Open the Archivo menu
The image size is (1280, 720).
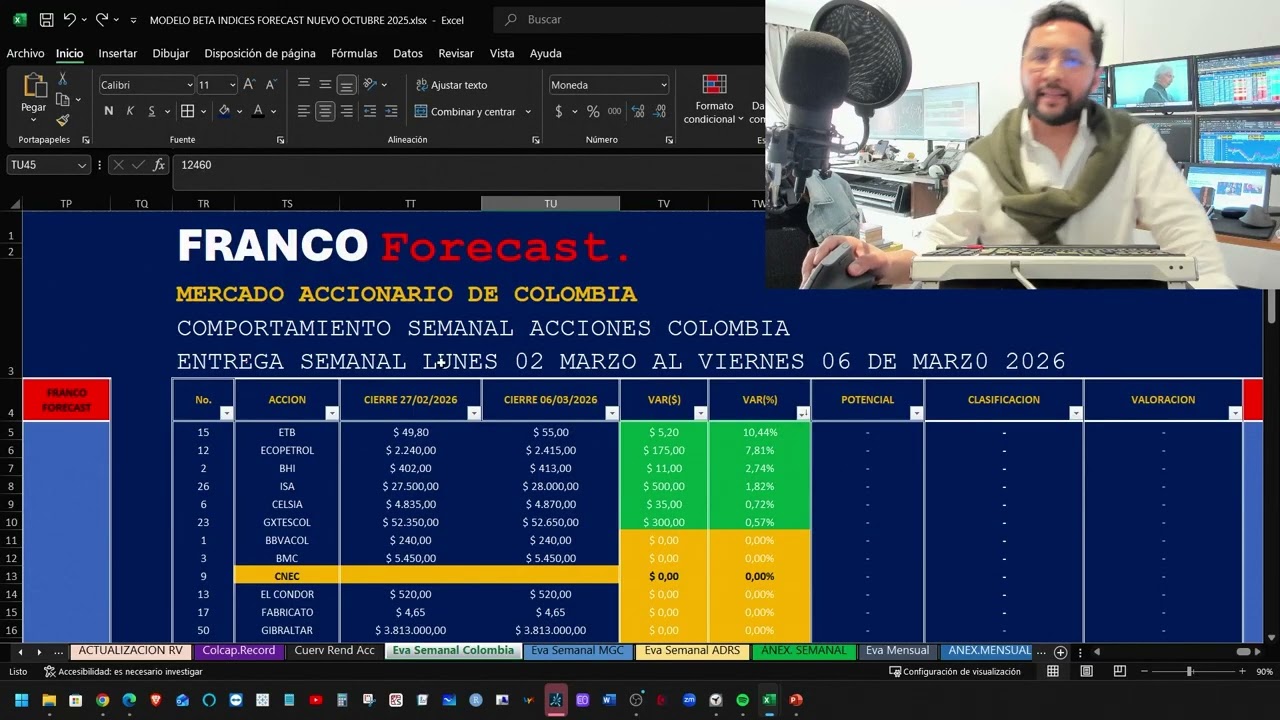click(25, 53)
